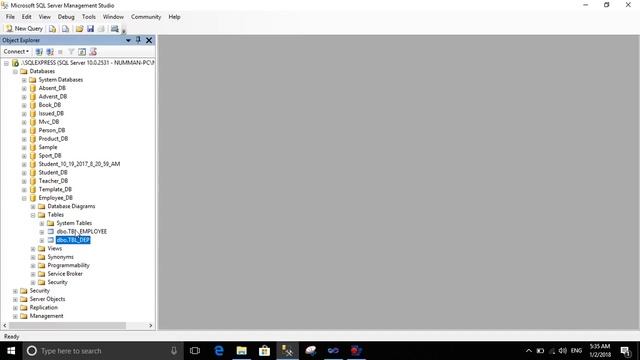The width and height of the screenshot is (640, 360).
Task: Open Microsoft Edge from taskbar
Action: [219, 351]
